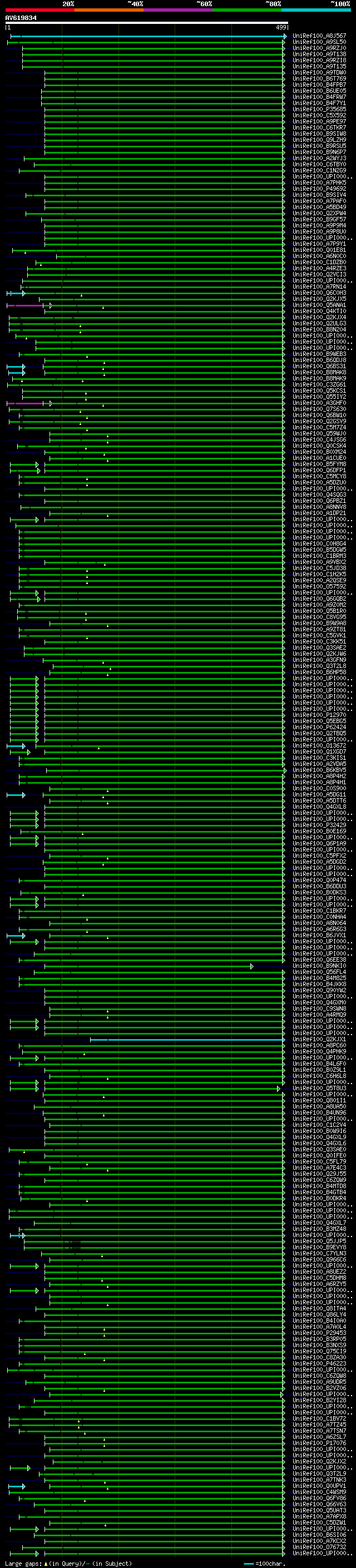Select the UniRef100_P62424 label
The height and width of the screenshot is (1568, 356).
pos(319,728)
